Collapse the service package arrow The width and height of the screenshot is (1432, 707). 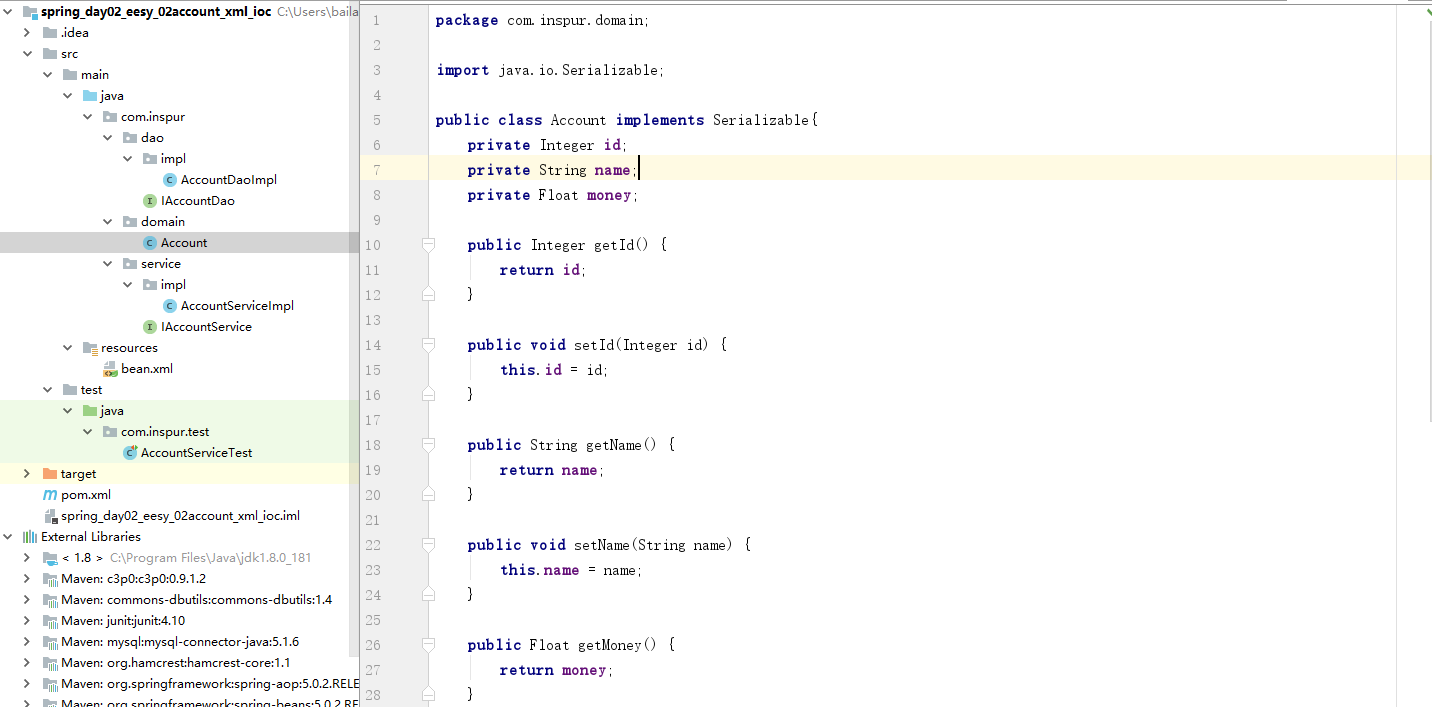(x=107, y=264)
